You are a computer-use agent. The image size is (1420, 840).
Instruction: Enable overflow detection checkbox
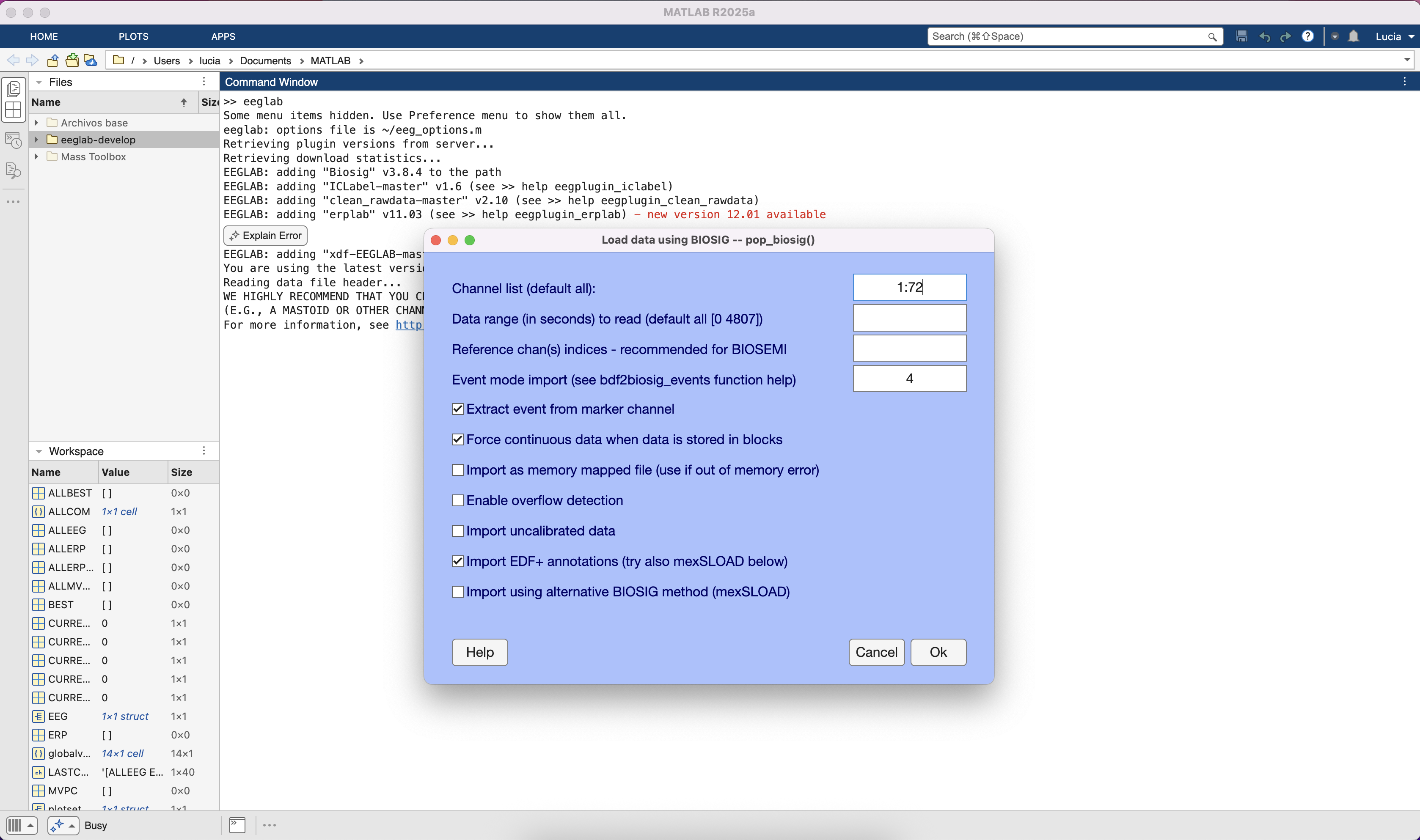tap(457, 500)
